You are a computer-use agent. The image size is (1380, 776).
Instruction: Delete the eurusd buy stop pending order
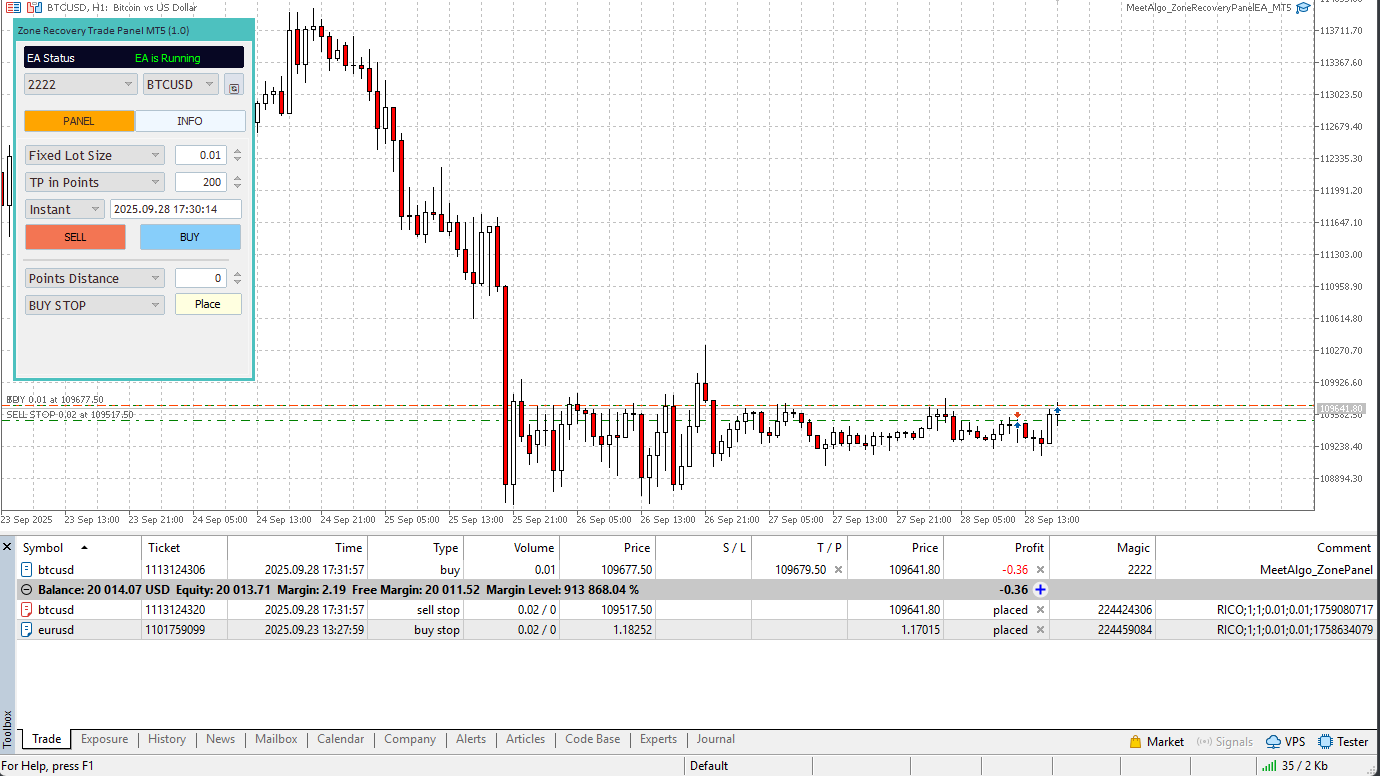[x=1040, y=630]
